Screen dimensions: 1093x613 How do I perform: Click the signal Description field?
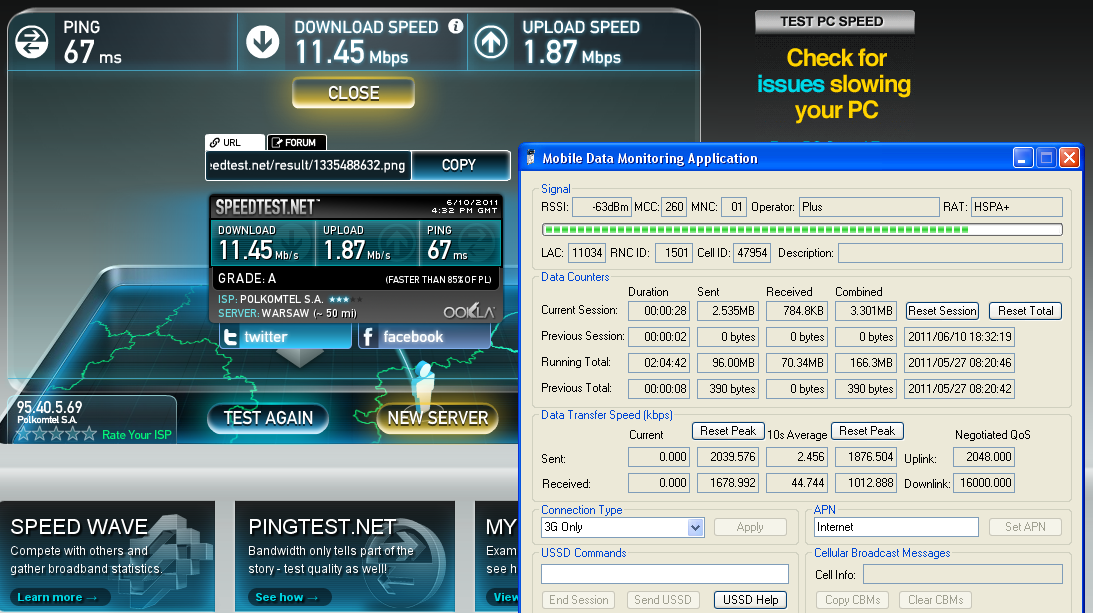pos(950,252)
